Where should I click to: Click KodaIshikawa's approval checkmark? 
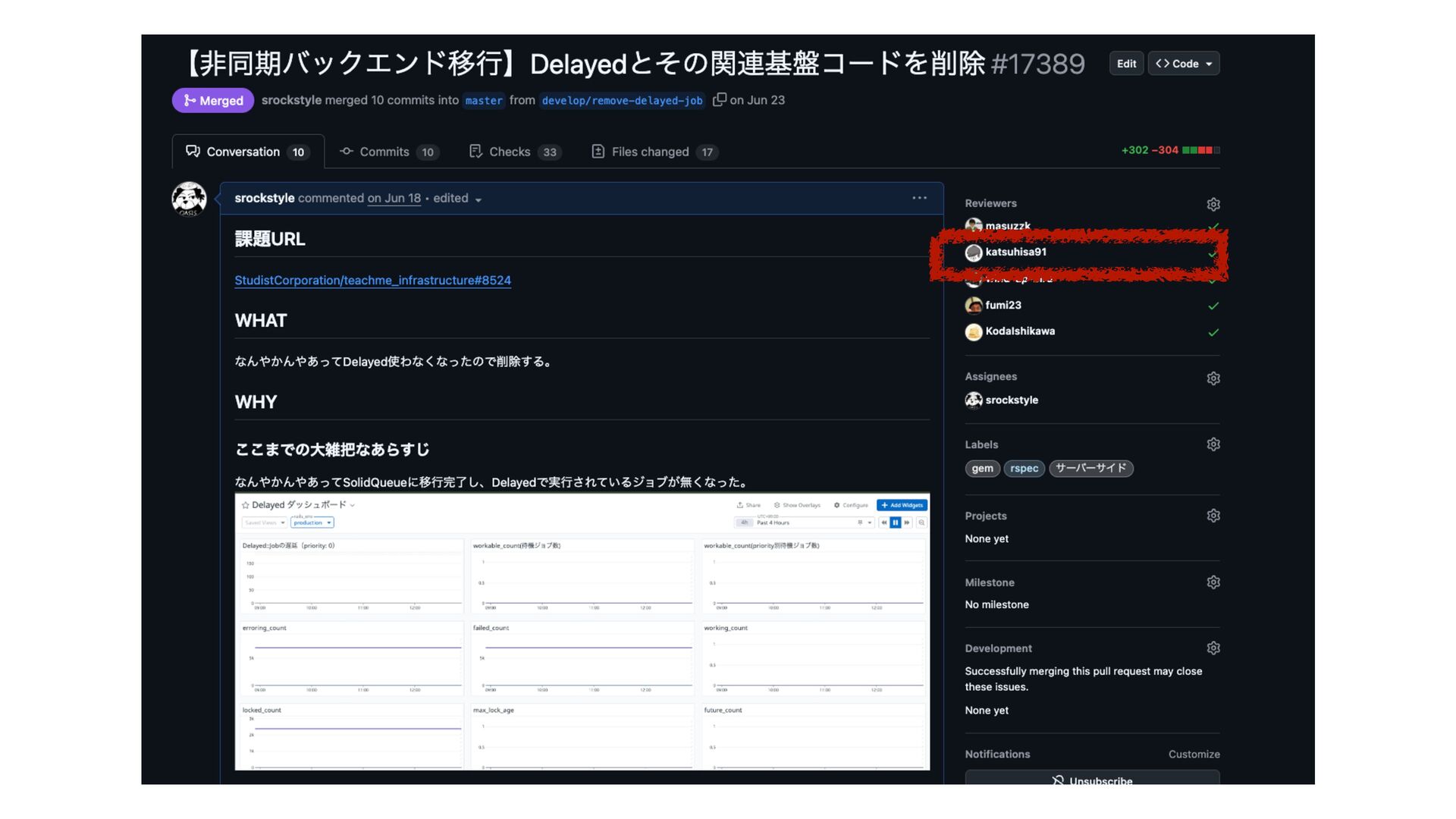[x=1213, y=332]
